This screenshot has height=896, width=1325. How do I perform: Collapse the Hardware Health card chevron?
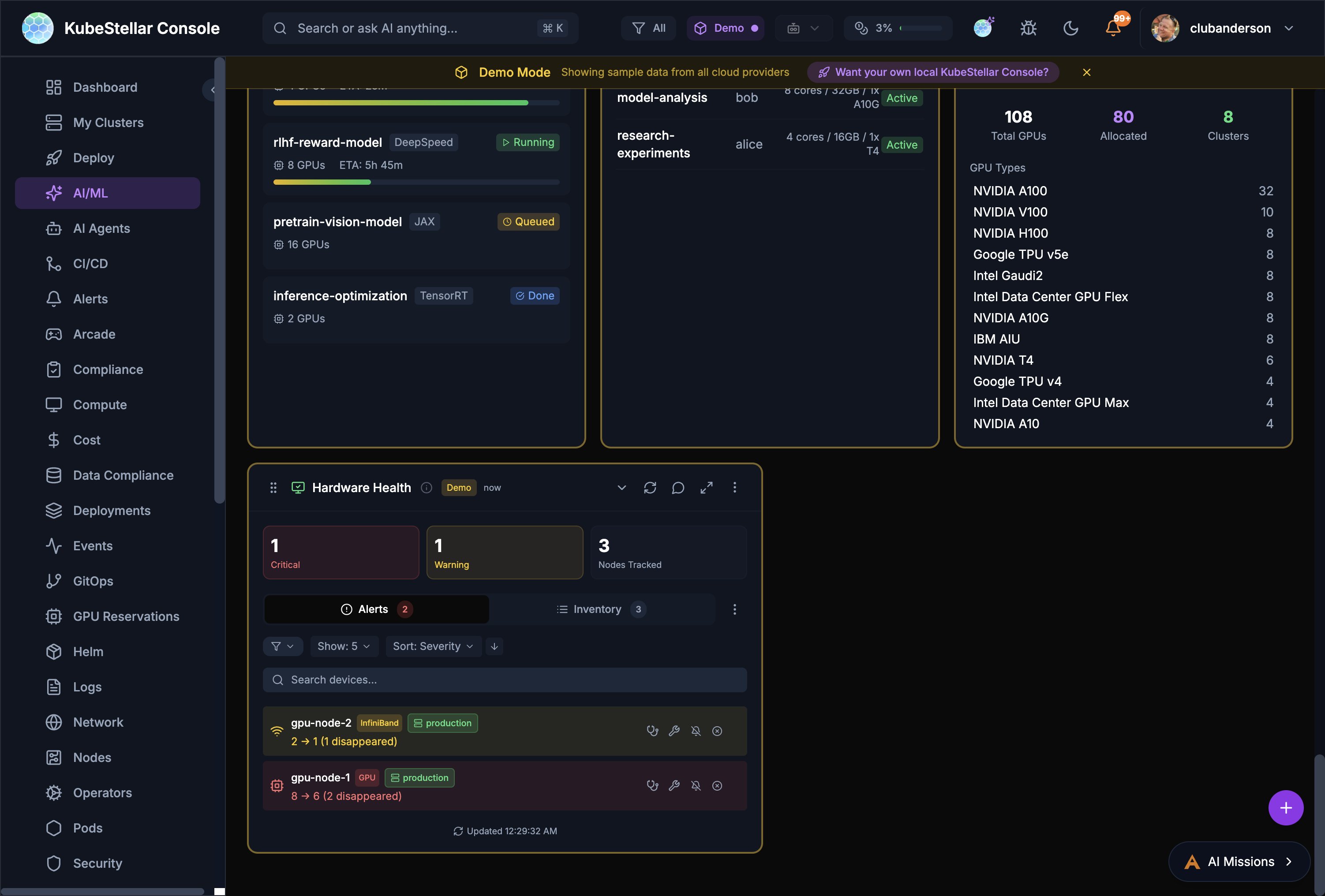(621, 488)
